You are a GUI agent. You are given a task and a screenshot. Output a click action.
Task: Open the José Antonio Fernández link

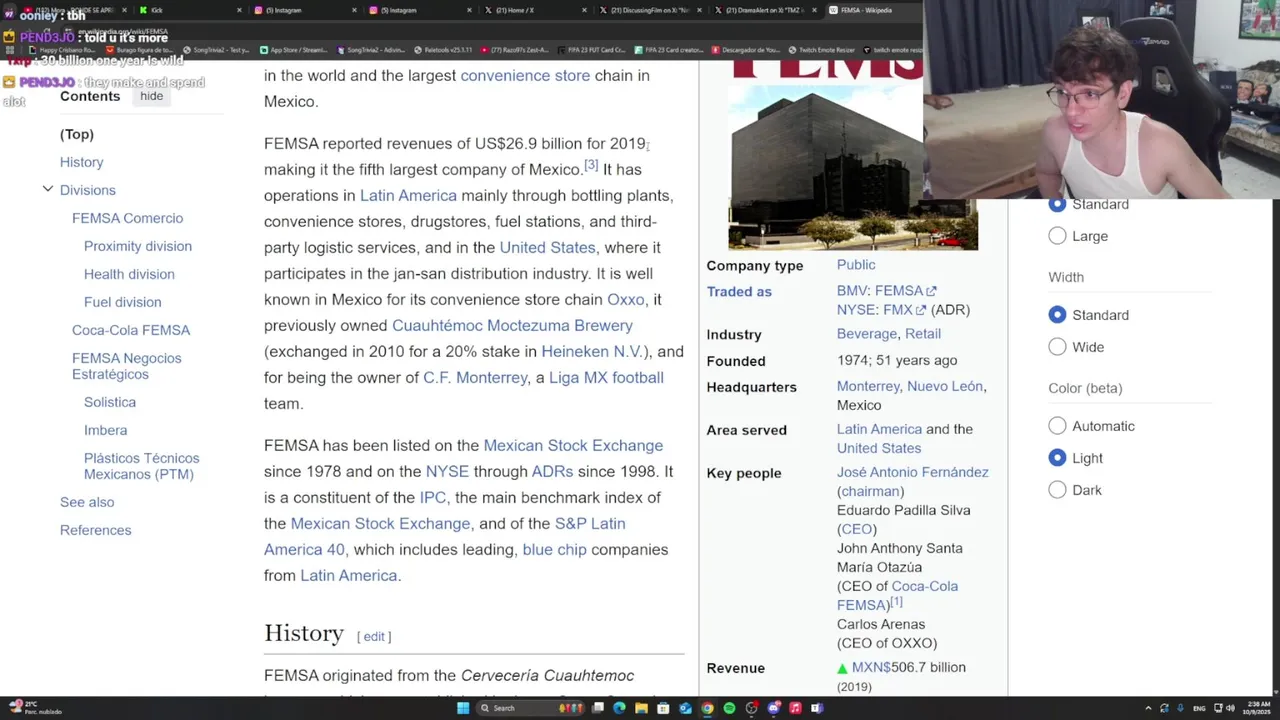point(912,472)
